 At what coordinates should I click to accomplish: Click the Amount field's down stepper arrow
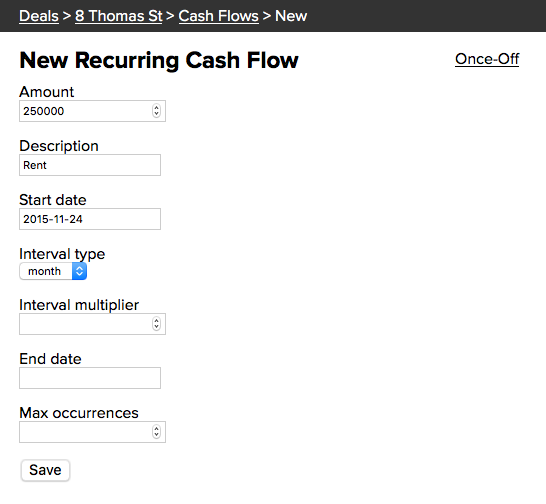tap(156, 114)
